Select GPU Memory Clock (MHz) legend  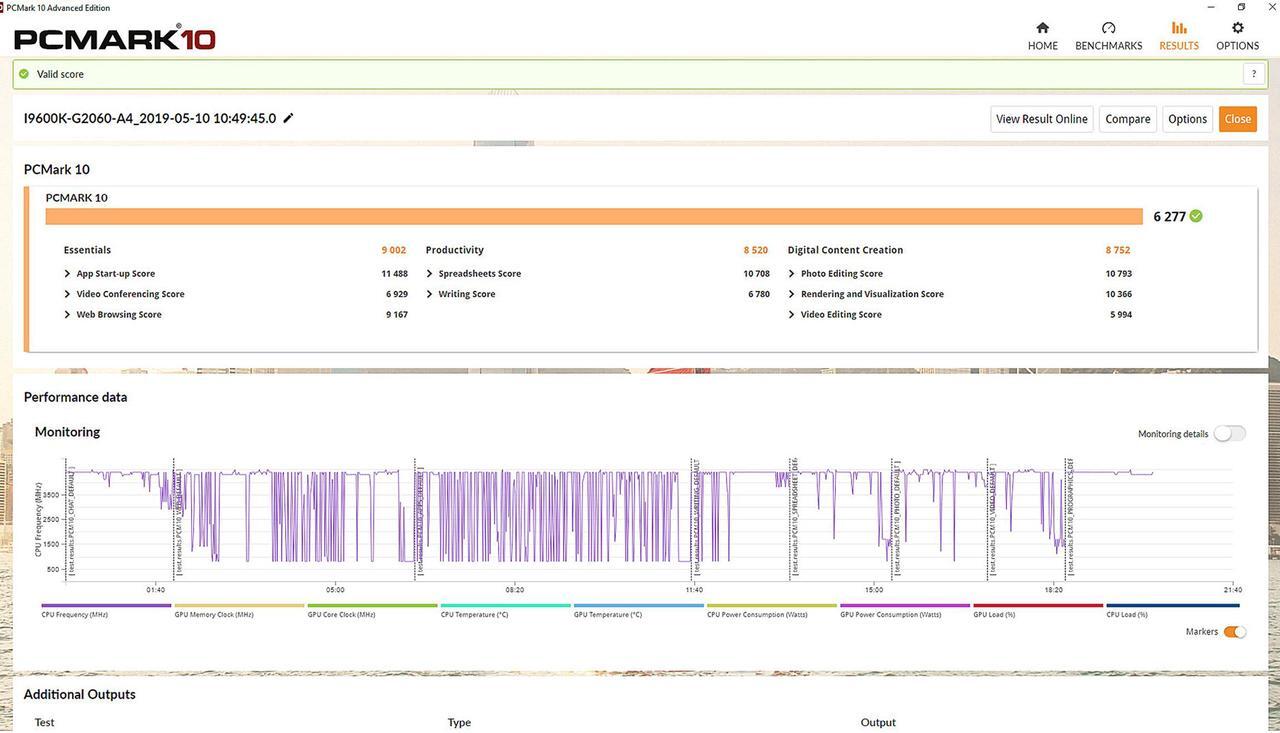[x=239, y=610]
